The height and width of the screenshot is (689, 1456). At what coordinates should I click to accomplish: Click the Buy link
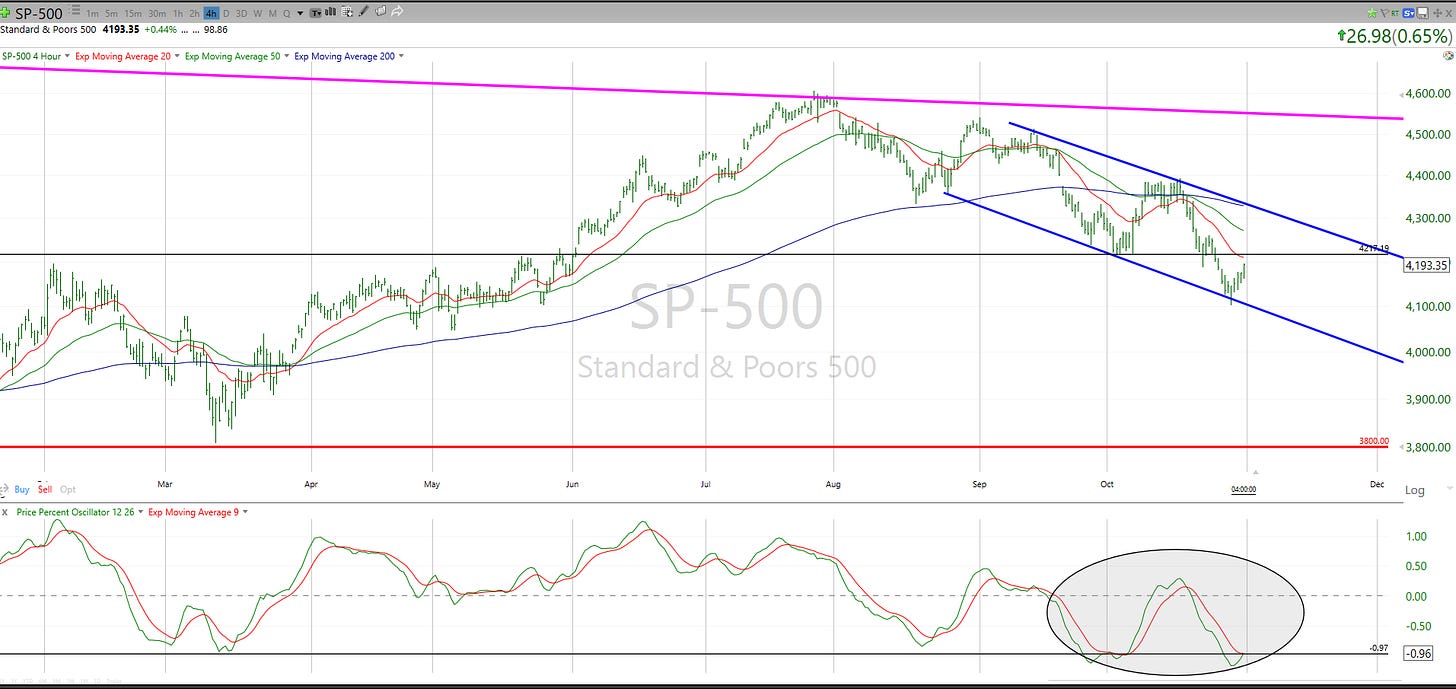[x=22, y=490]
